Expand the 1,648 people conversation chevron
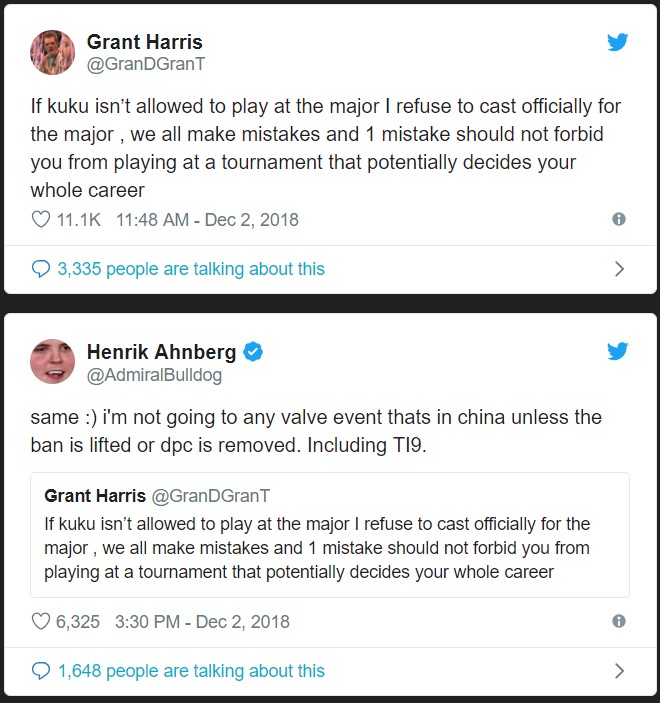The height and width of the screenshot is (703, 660). (619, 670)
